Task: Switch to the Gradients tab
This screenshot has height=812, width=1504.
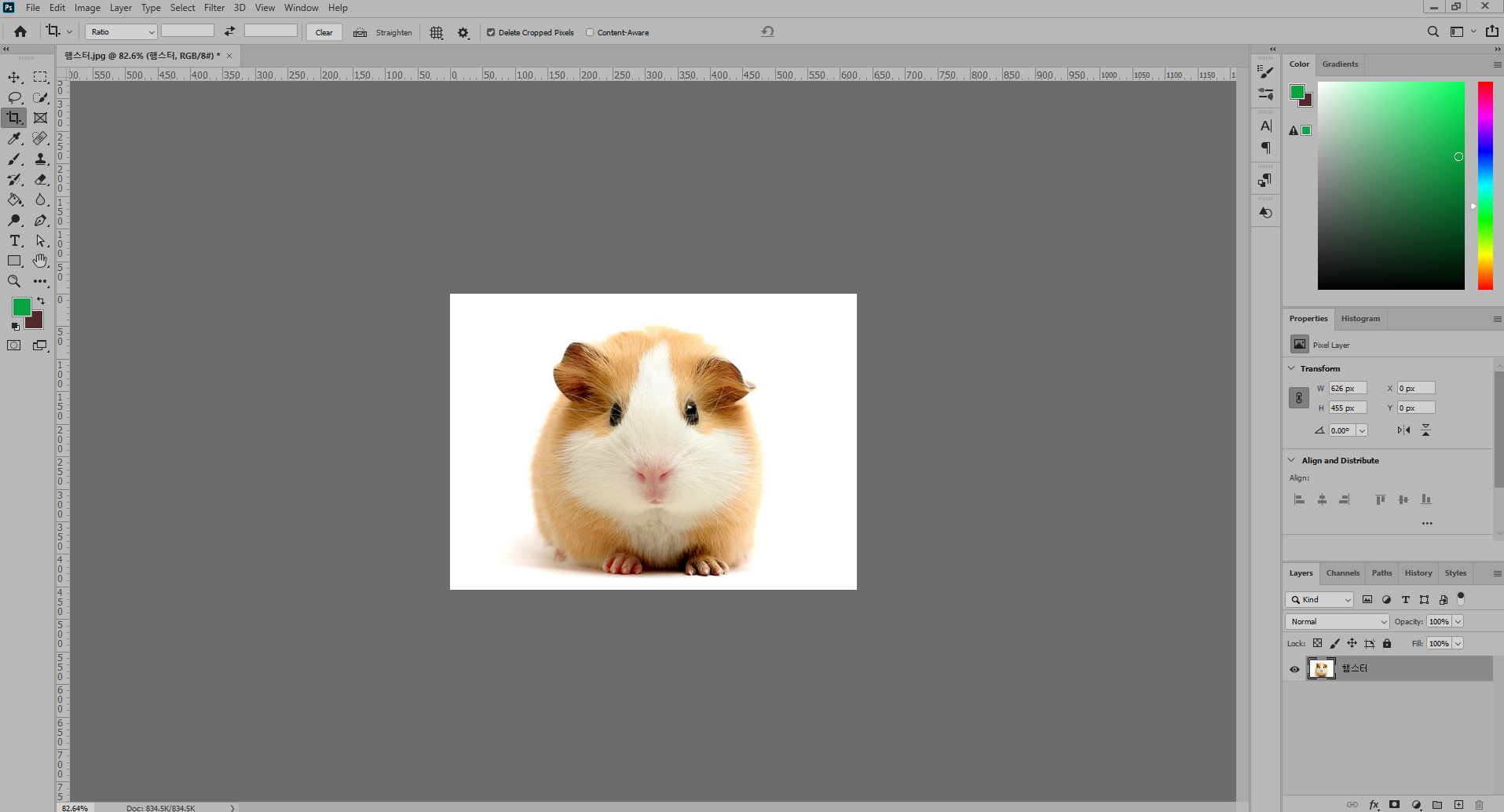Action: coord(1340,64)
